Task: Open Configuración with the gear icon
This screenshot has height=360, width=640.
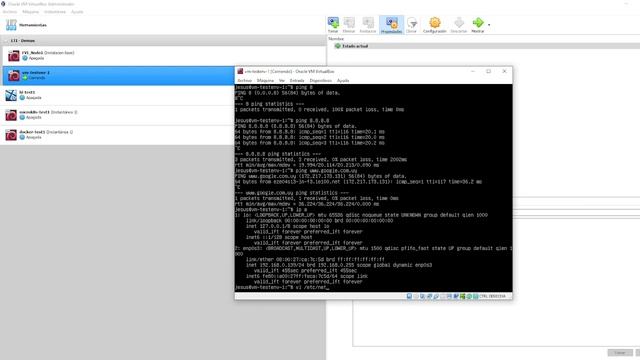Action: (435, 22)
